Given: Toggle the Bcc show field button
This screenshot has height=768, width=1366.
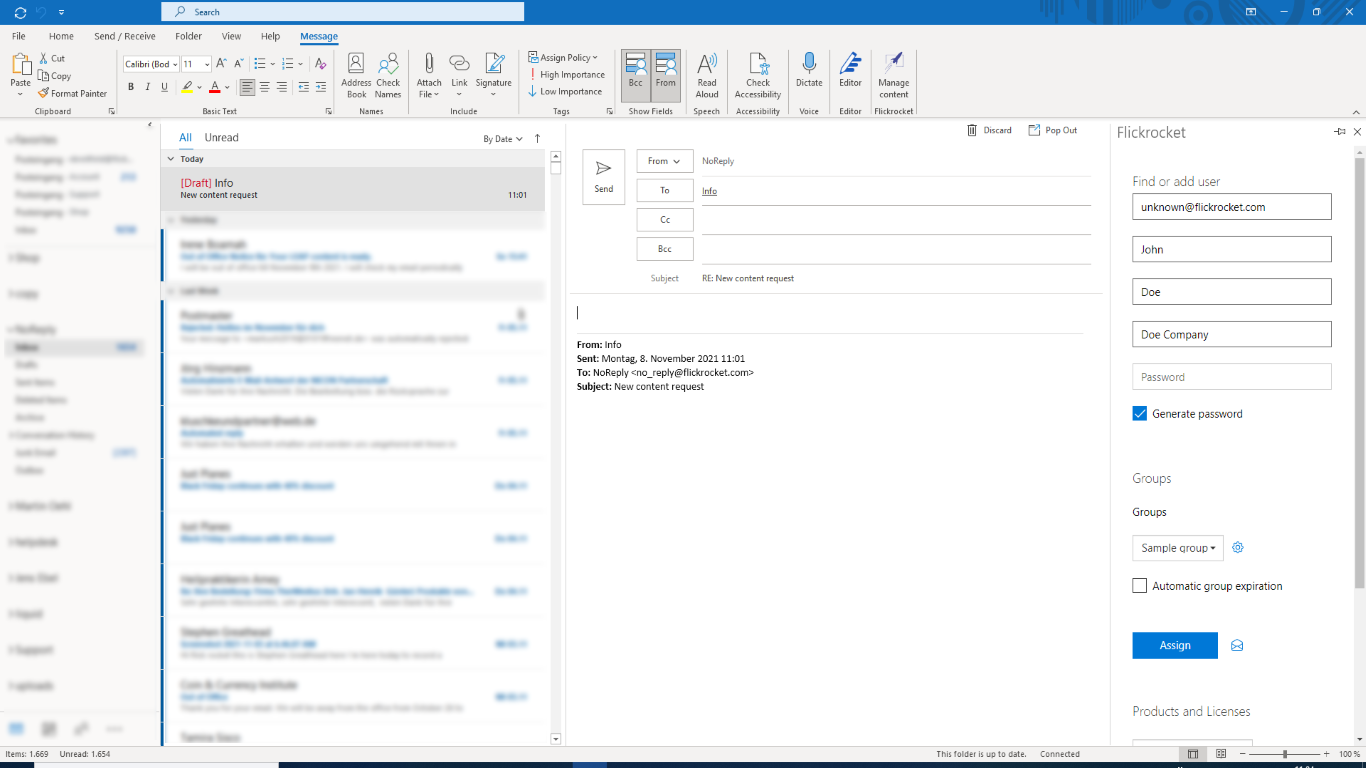Looking at the screenshot, I should (x=636, y=75).
